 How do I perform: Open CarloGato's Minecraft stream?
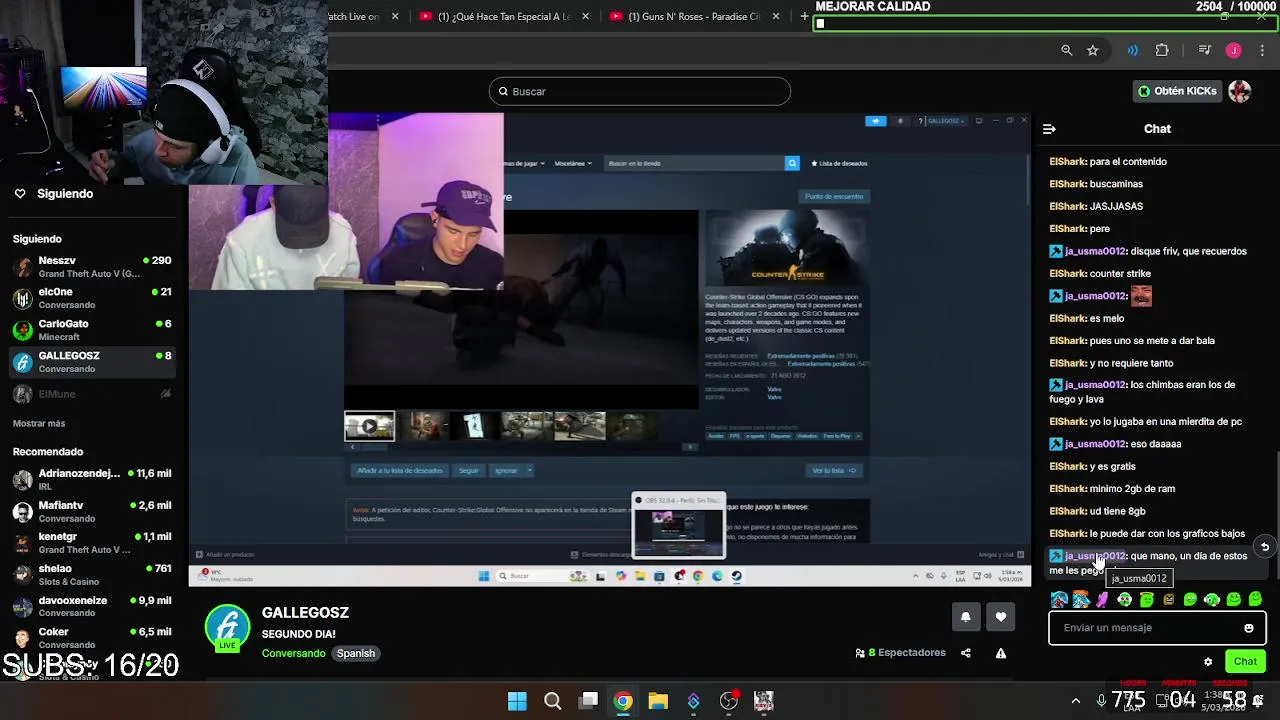(x=92, y=330)
